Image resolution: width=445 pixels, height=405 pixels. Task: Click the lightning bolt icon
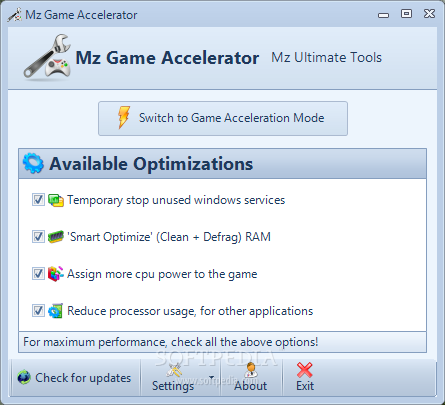click(124, 118)
